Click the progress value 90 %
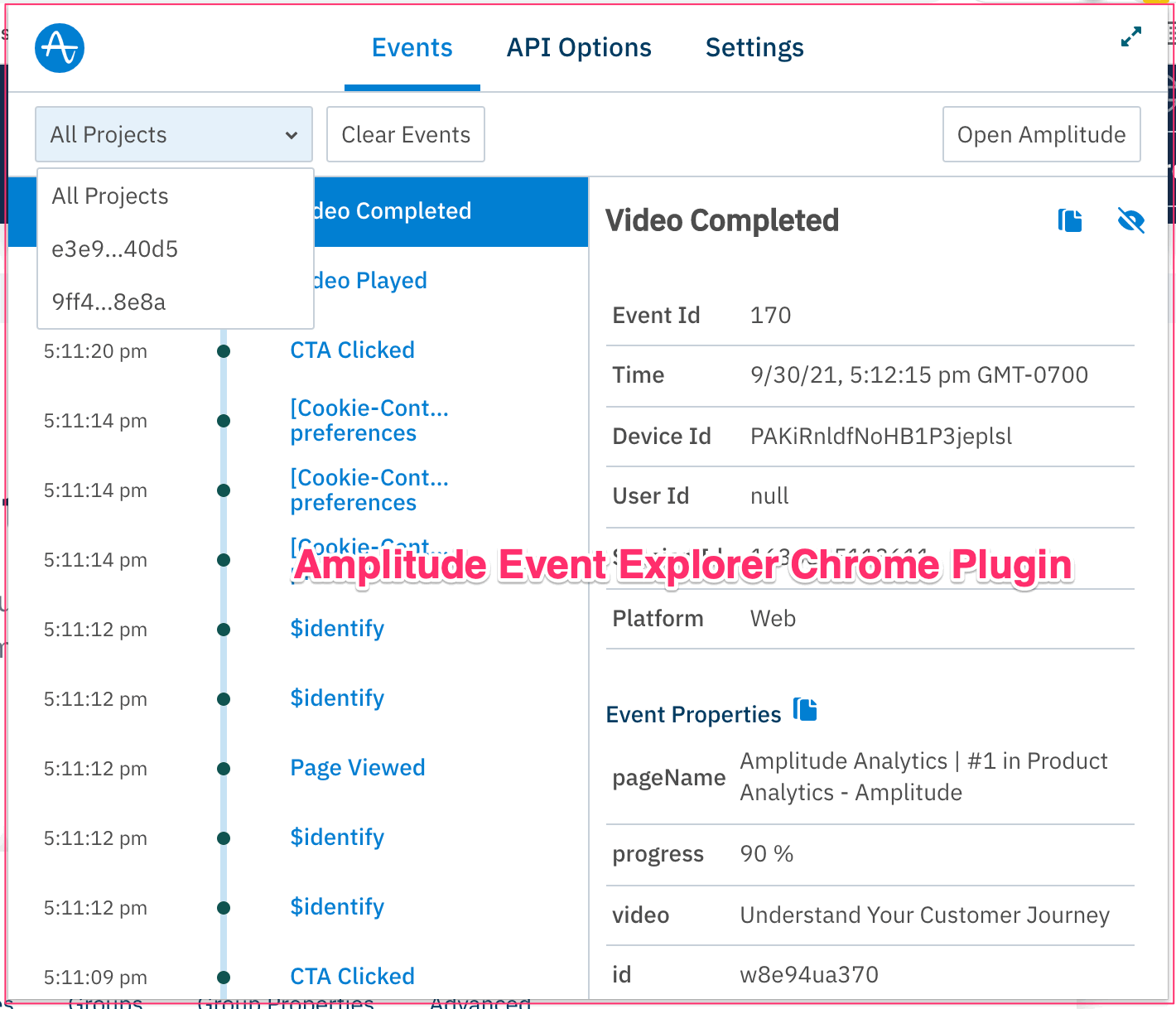1176x1009 pixels. 767,854
